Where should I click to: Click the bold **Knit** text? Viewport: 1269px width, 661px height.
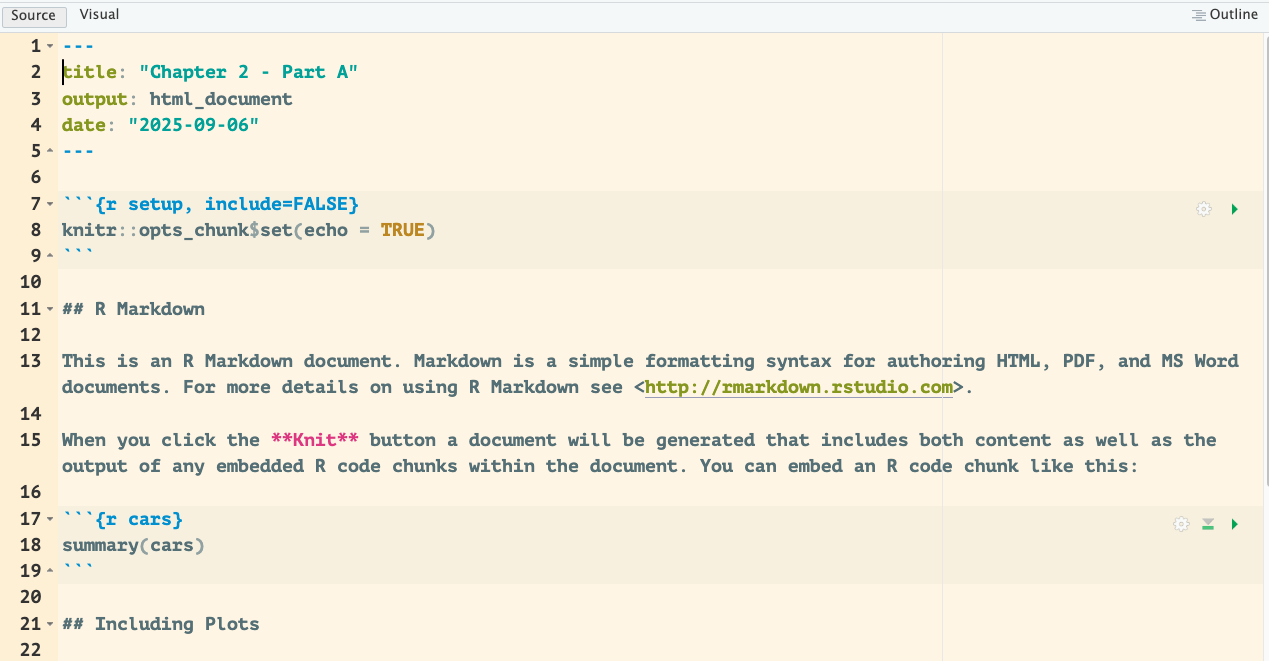(315, 440)
